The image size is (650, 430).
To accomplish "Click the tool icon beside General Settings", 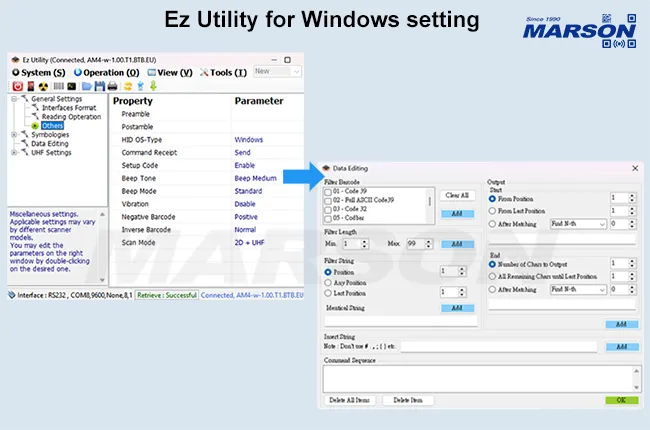I will [25, 98].
